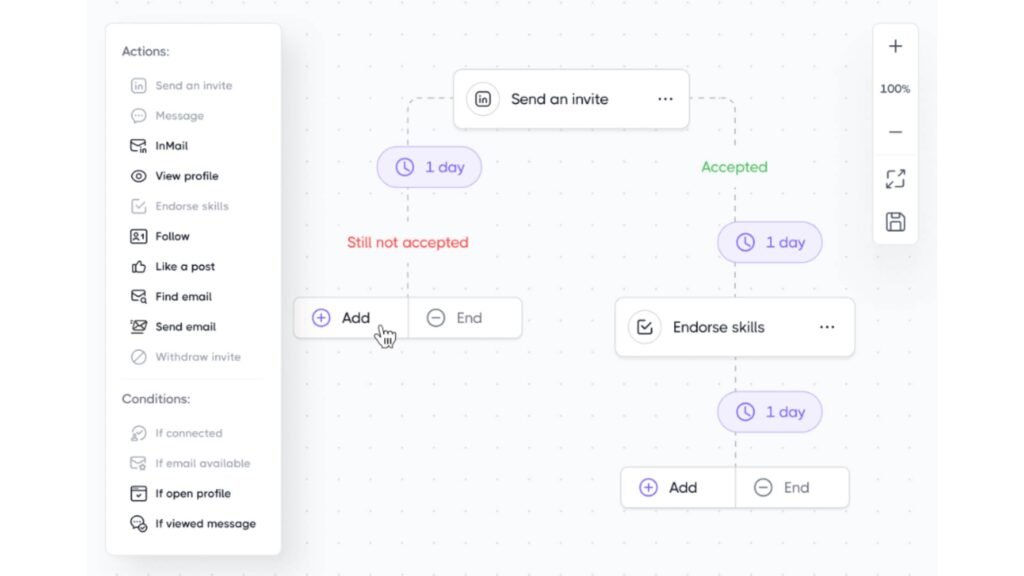
Task: Open the Endorse skills node options menu
Action: coord(827,327)
